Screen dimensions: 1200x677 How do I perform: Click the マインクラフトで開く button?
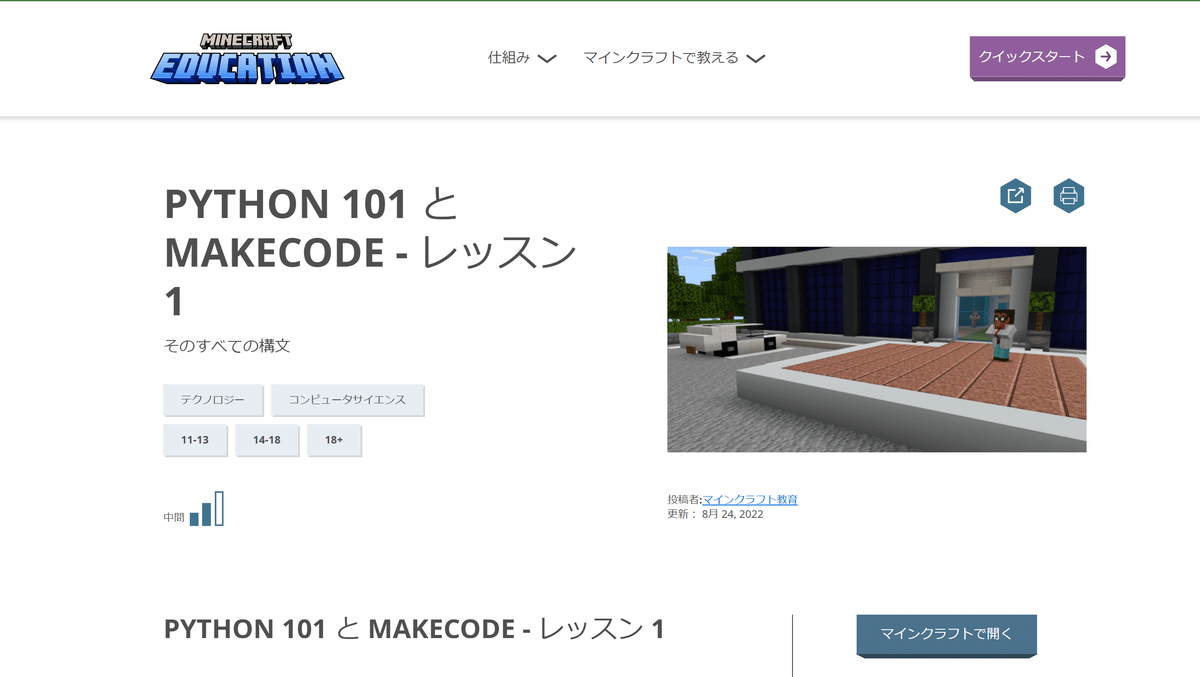click(945, 635)
